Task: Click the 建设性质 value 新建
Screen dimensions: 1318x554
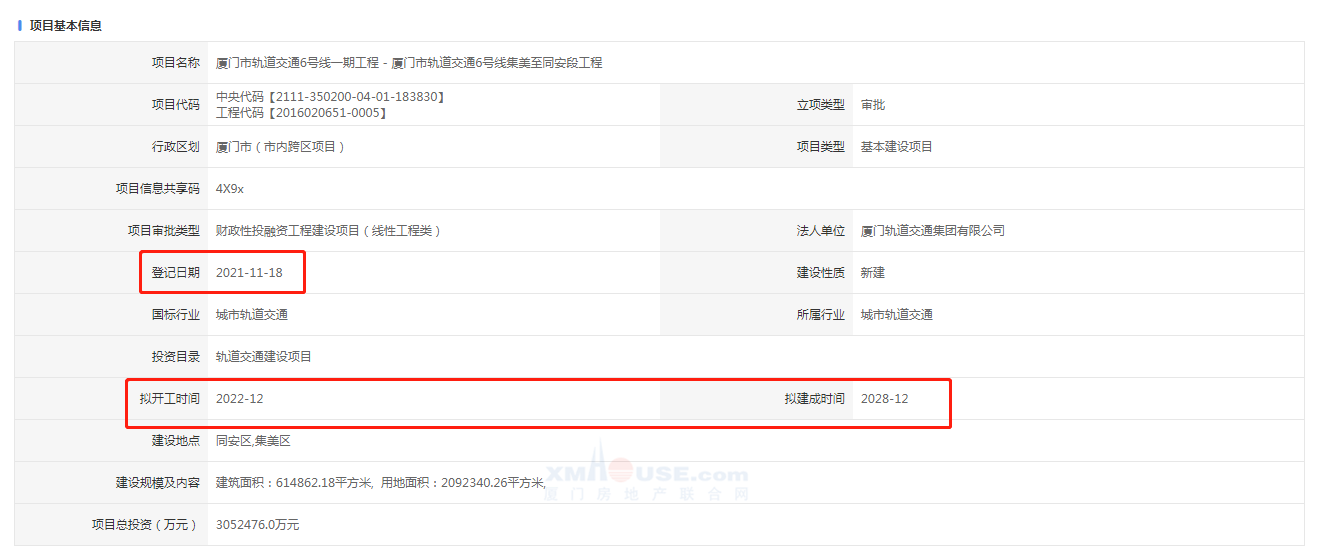Action: [872, 273]
